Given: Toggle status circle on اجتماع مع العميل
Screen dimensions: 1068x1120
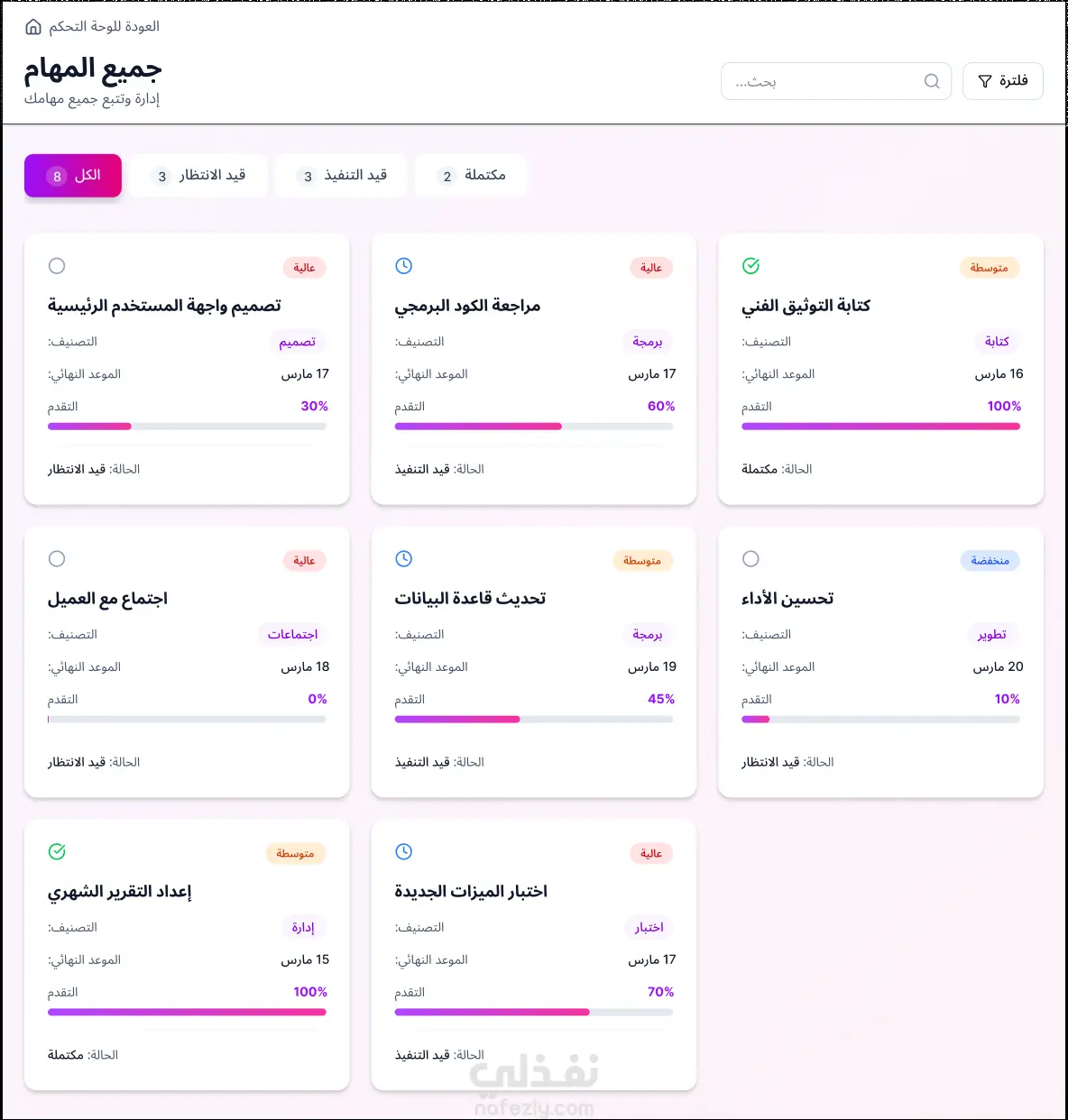Looking at the screenshot, I should [57, 558].
